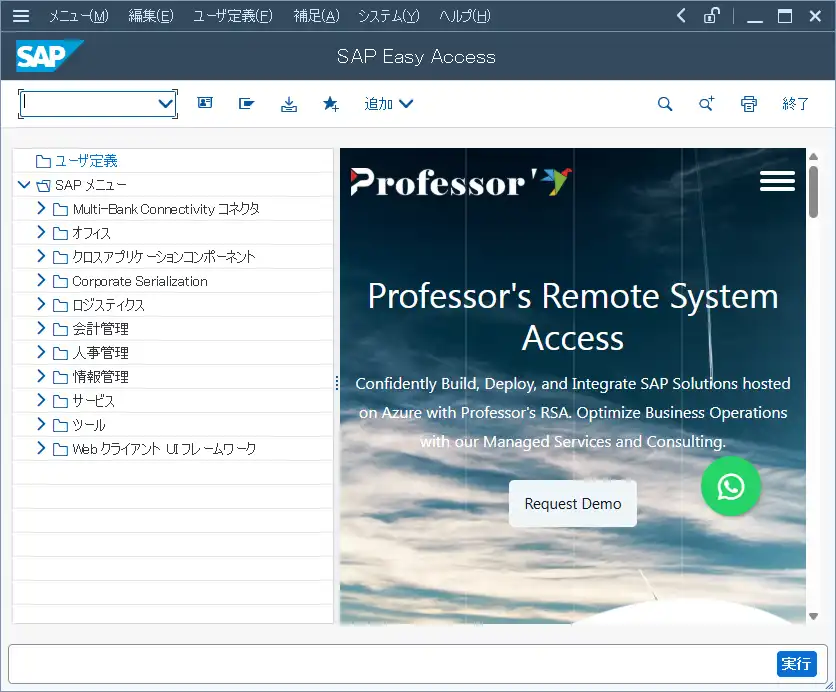Add to favorites using the star icon
836x692 pixels.
tap(330, 103)
